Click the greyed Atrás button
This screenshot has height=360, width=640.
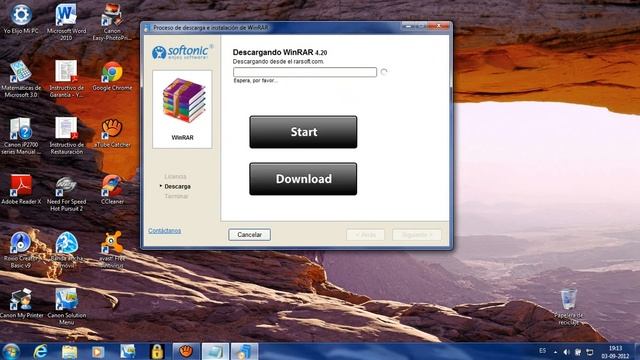[365, 235]
